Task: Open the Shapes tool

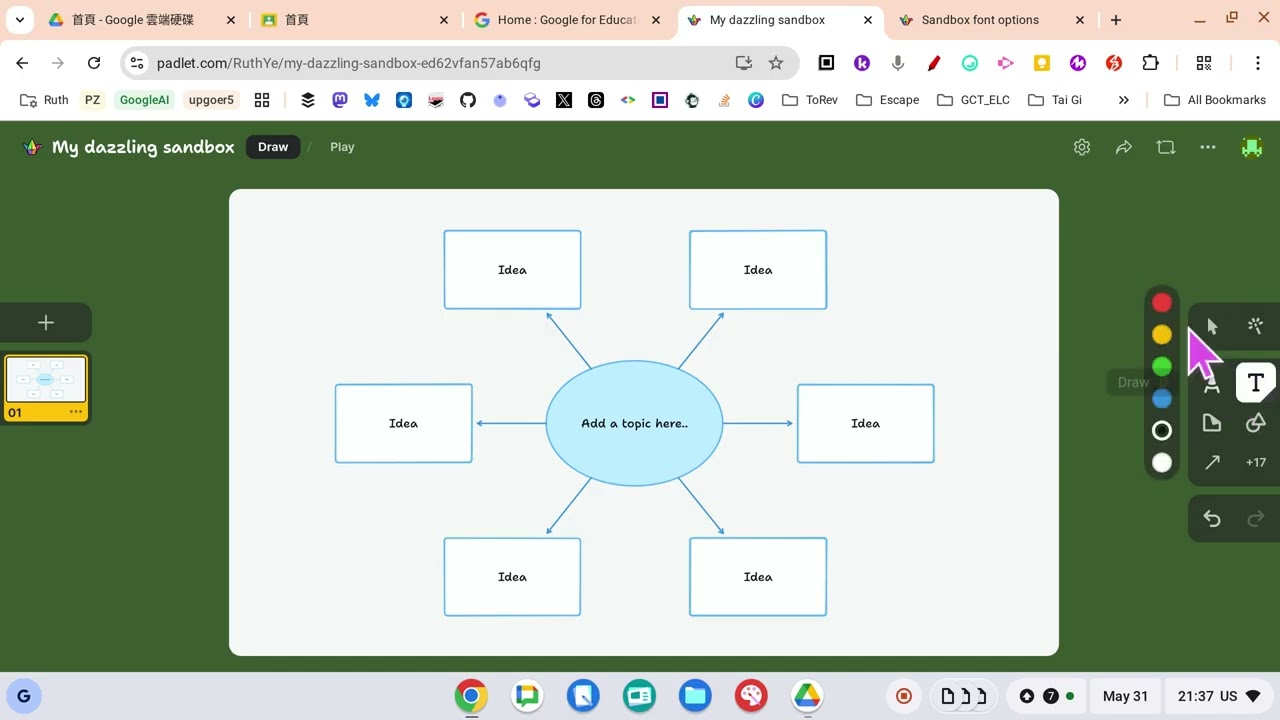Action: (1256, 423)
